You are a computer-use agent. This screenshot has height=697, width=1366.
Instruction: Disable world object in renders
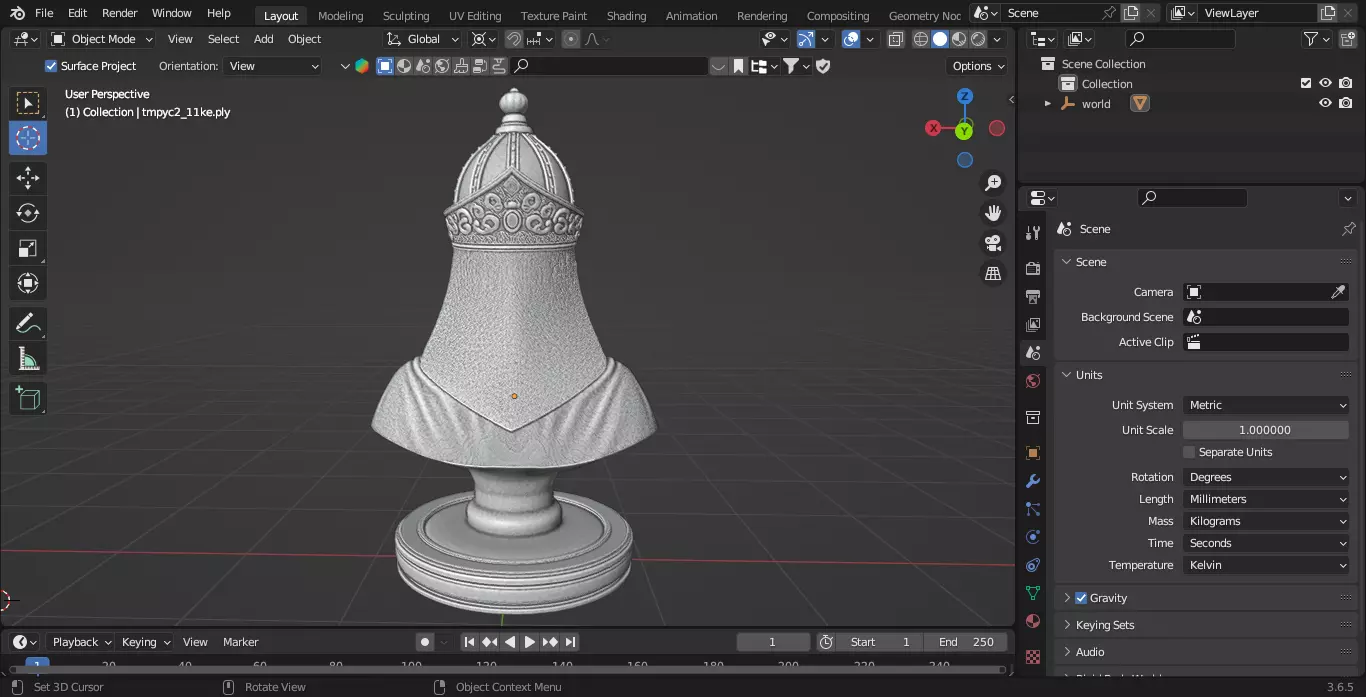1346,104
